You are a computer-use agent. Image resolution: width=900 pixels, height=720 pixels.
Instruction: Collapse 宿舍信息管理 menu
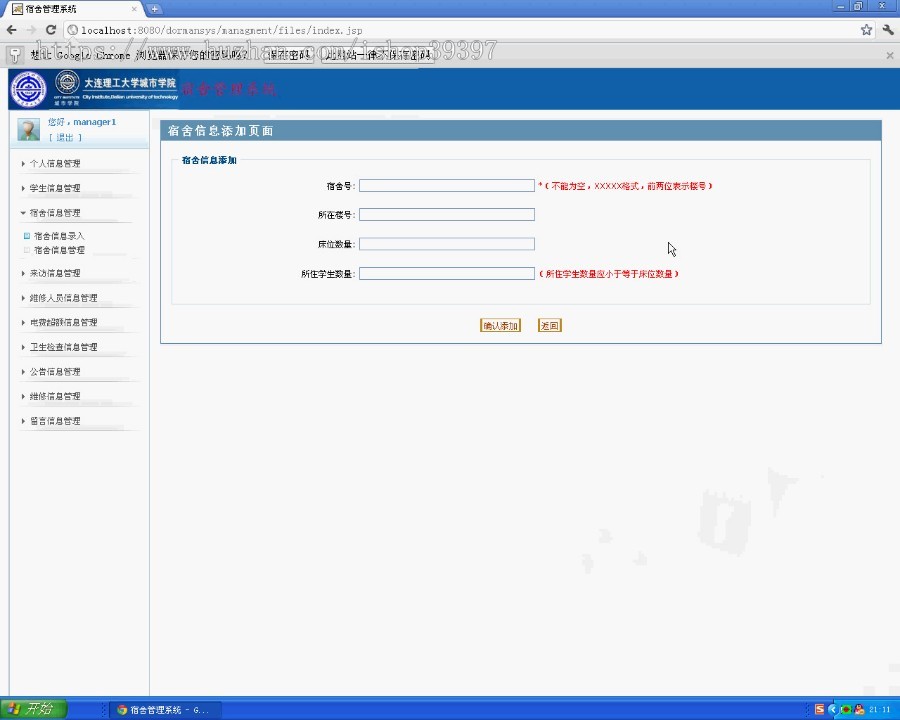55,213
